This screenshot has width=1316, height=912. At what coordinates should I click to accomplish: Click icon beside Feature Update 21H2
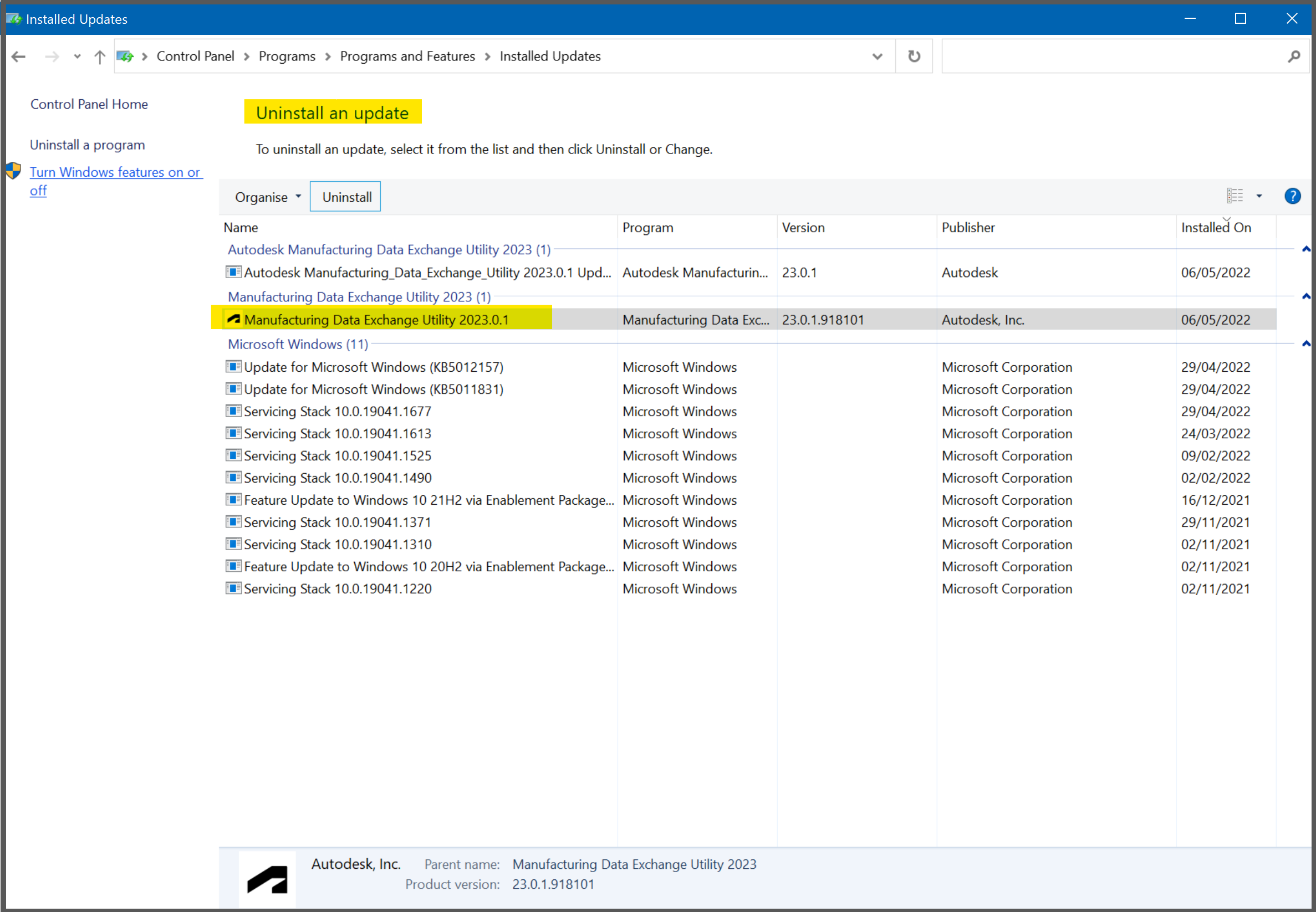click(233, 499)
